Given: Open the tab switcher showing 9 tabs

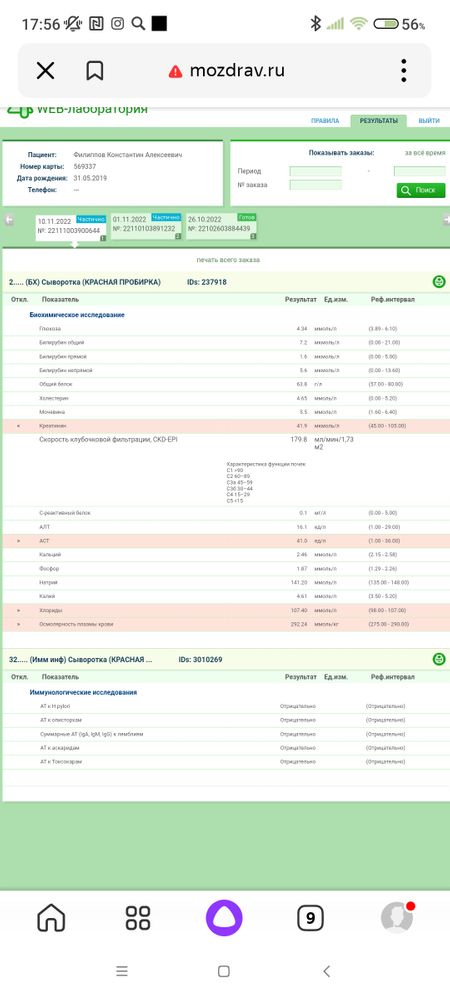Looking at the screenshot, I should click(x=310, y=918).
